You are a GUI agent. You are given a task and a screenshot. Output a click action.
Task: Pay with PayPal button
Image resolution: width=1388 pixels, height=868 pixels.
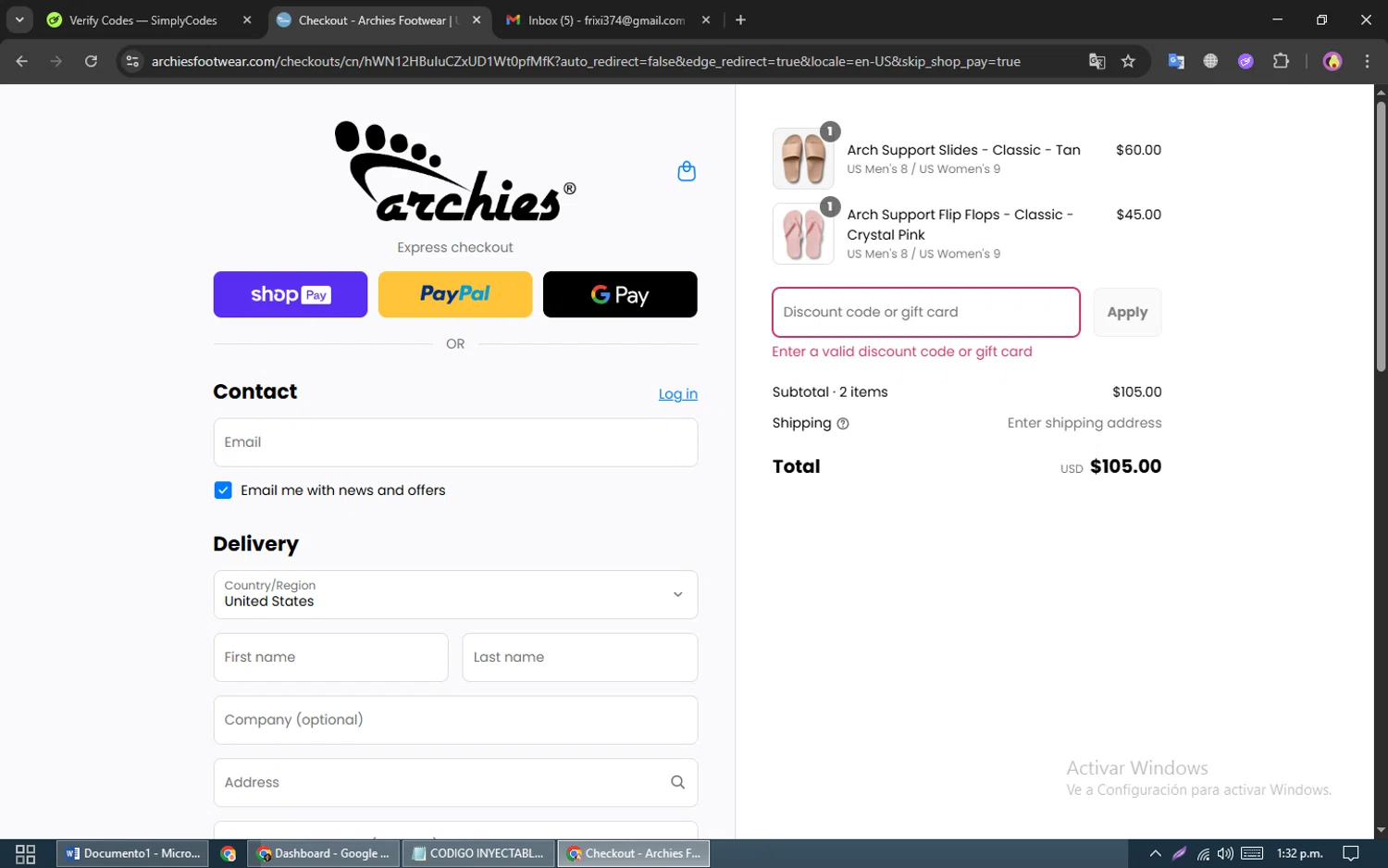coord(455,294)
